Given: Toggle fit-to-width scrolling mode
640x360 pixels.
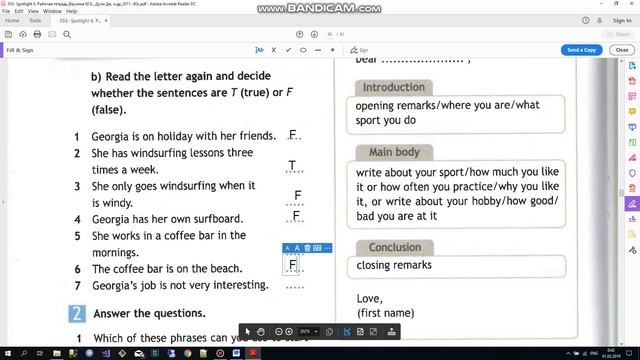Looking at the screenshot, I should [x=347, y=332].
